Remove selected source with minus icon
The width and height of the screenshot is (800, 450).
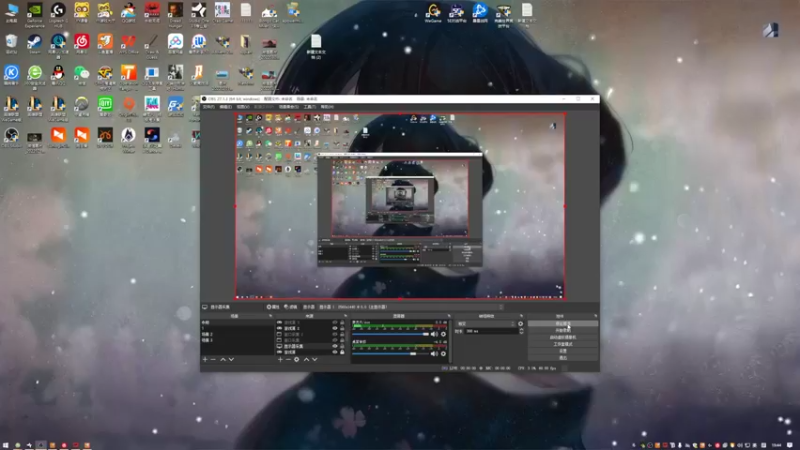[288, 360]
